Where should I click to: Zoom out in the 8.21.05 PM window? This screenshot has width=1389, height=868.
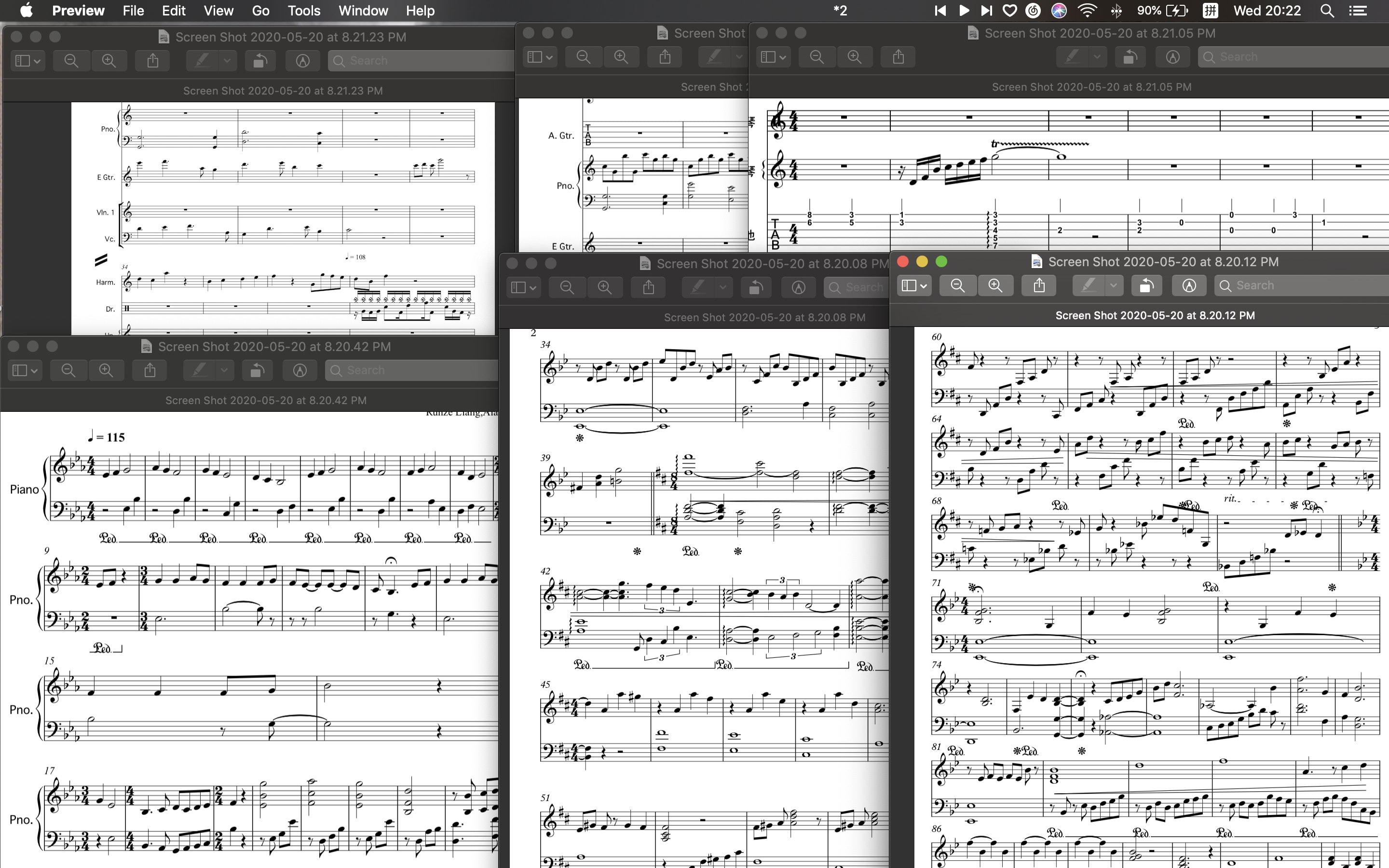tap(817, 57)
